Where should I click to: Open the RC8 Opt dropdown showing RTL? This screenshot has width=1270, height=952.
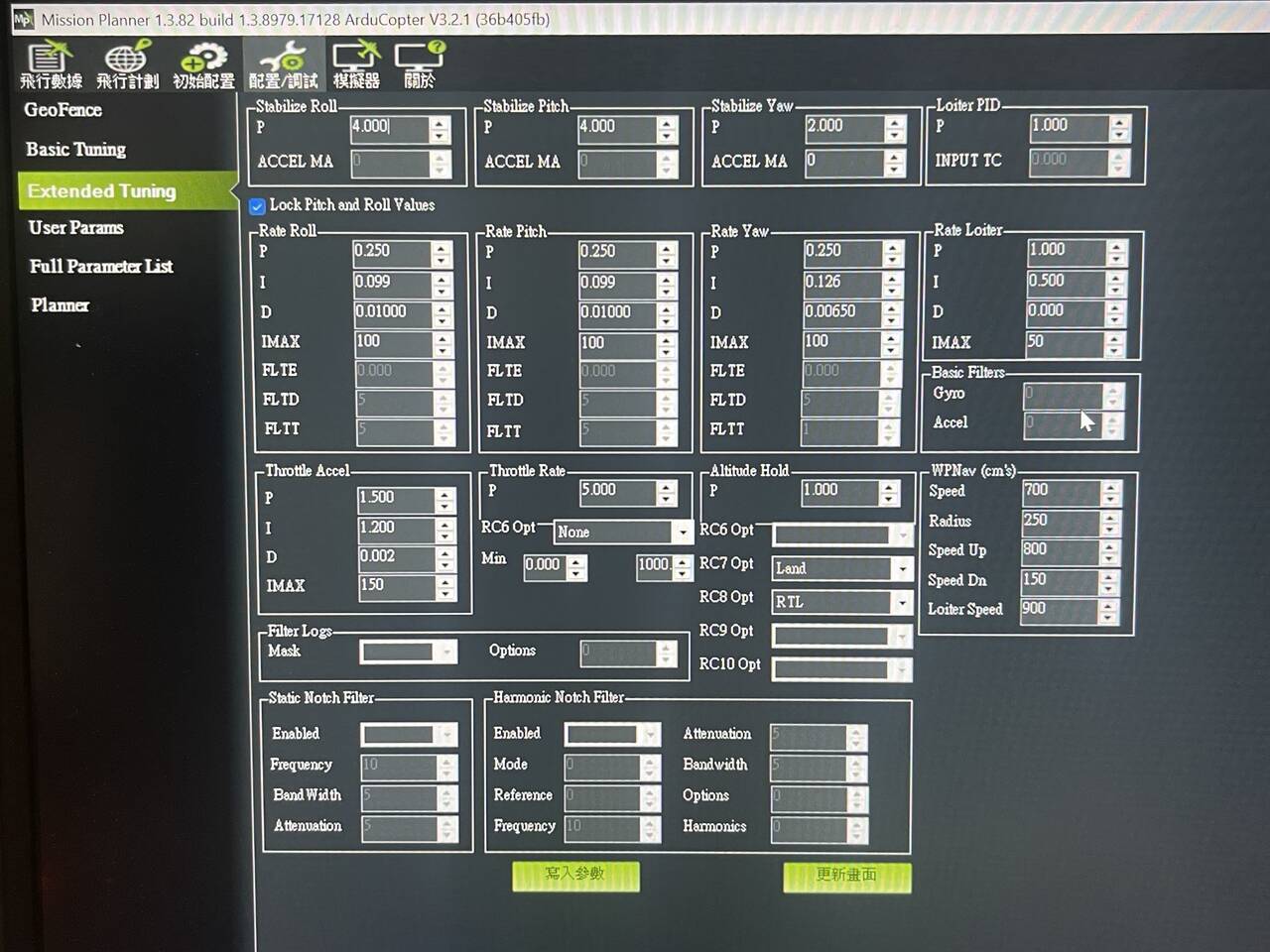pos(901,602)
